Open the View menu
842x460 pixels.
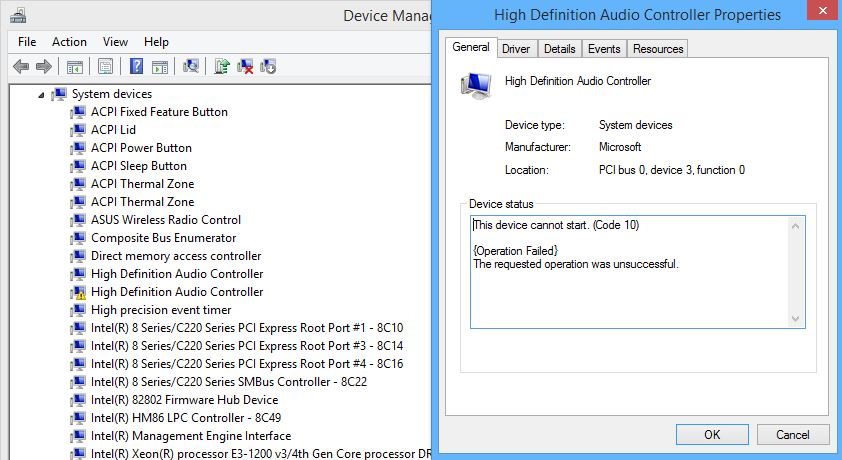(x=115, y=42)
